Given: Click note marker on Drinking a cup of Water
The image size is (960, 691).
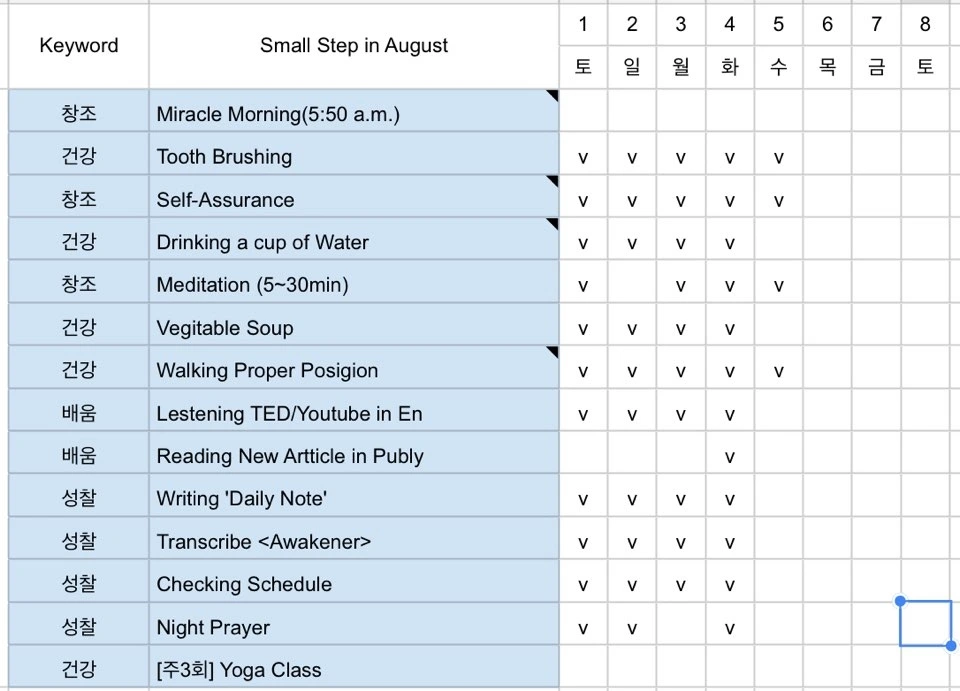Looking at the screenshot, I should pyautogui.click(x=553, y=223).
